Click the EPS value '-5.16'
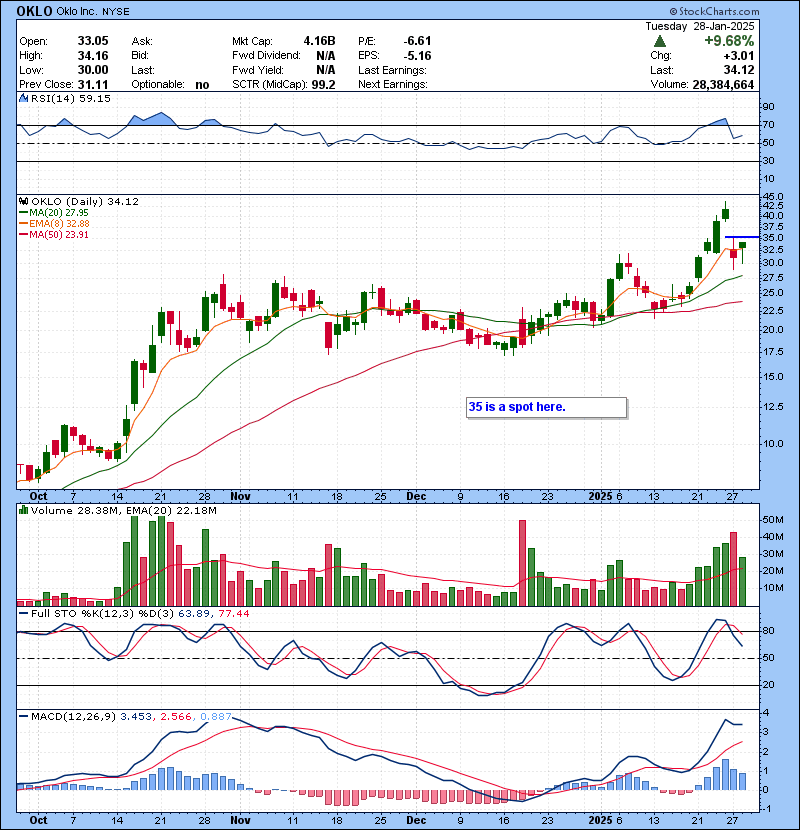Image resolution: width=800 pixels, height=830 pixels. pyautogui.click(x=417, y=56)
